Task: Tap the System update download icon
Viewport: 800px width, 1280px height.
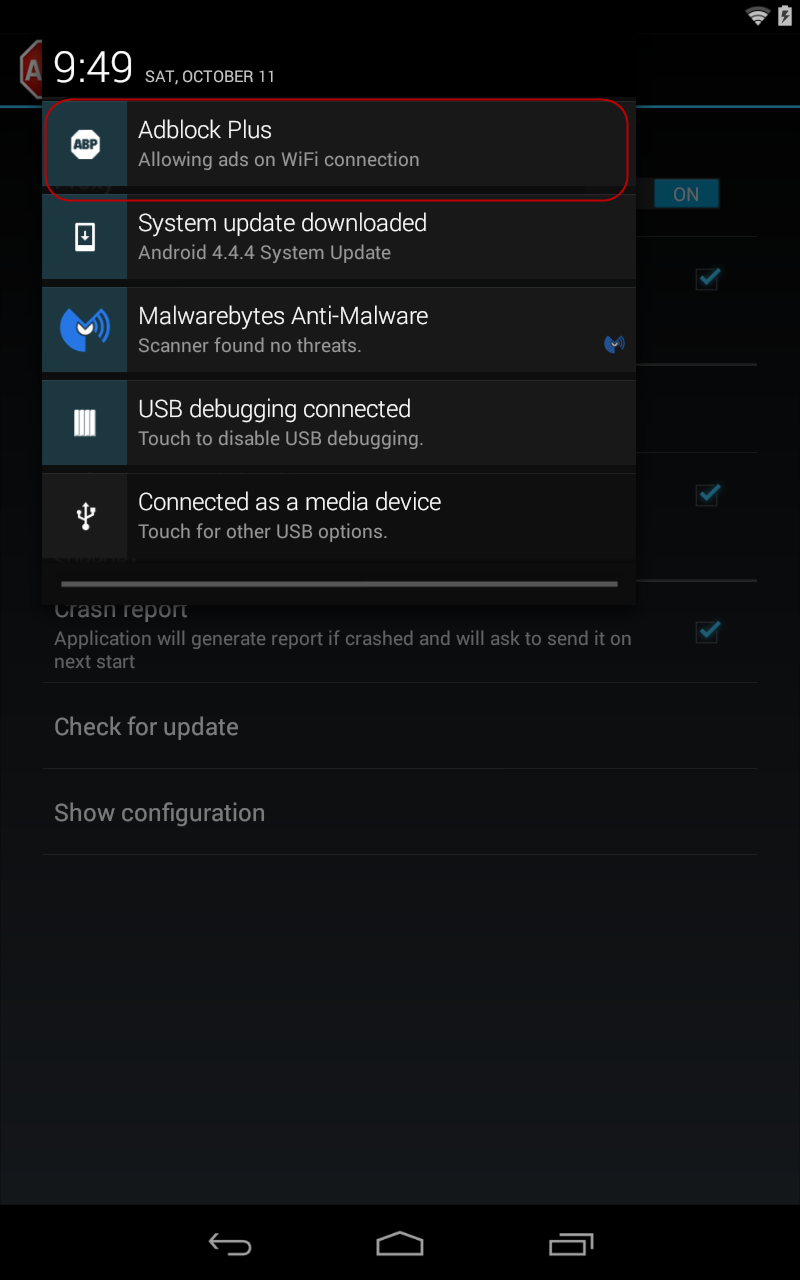Action: click(85, 237)
